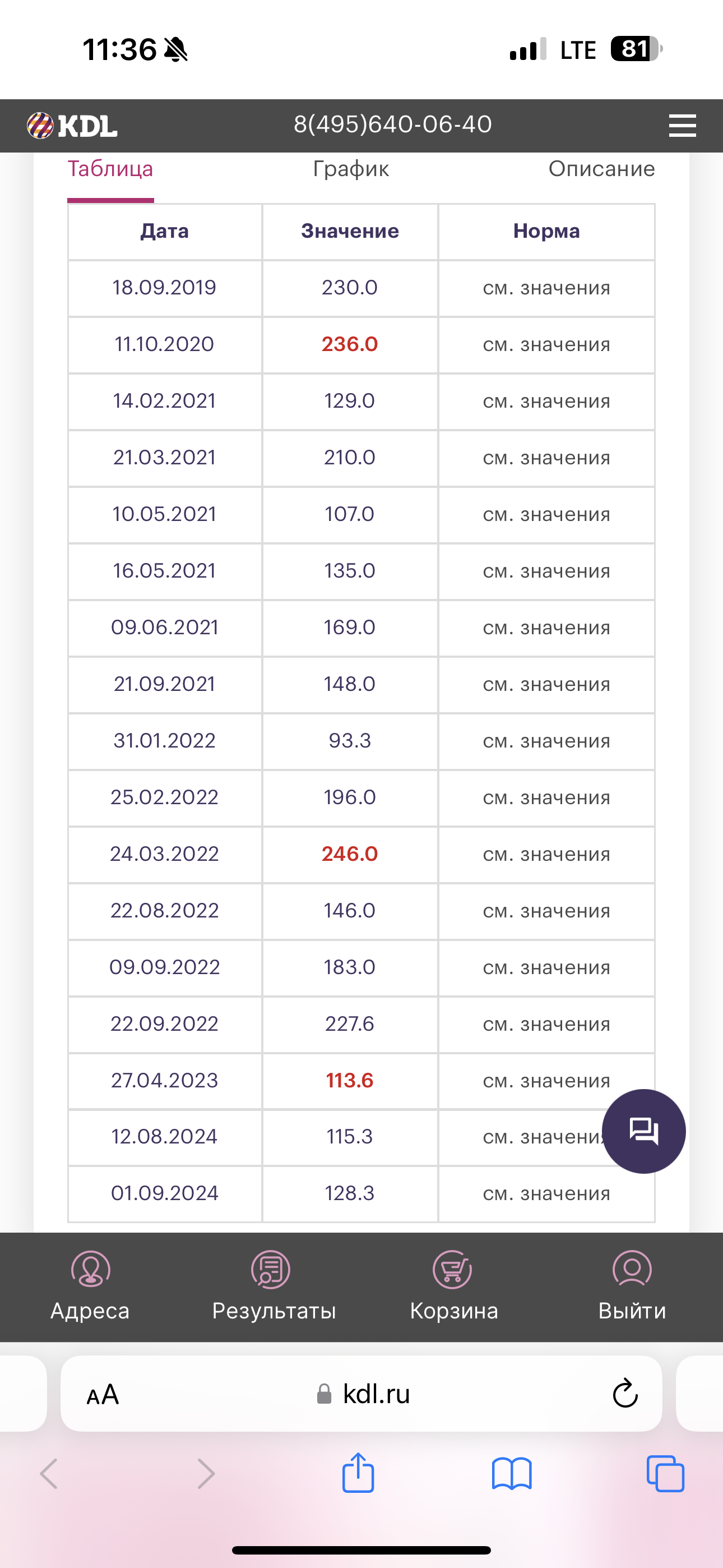Switch to the Описание tab
Viewport: 723px width, 1568px height.
tap(601, 169)
